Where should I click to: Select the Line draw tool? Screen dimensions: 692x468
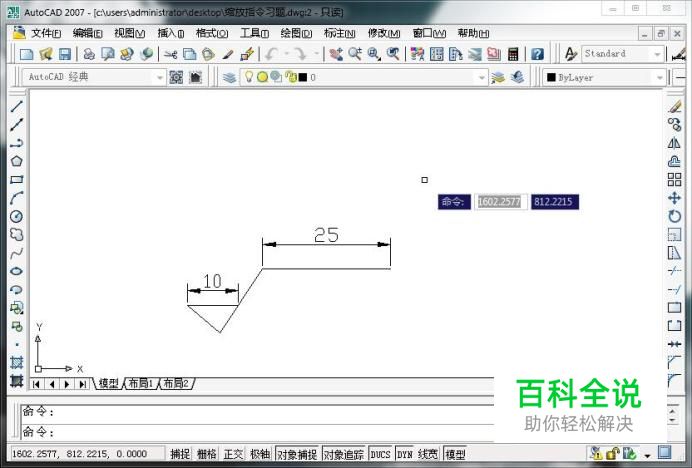click(x=16, y=106)
